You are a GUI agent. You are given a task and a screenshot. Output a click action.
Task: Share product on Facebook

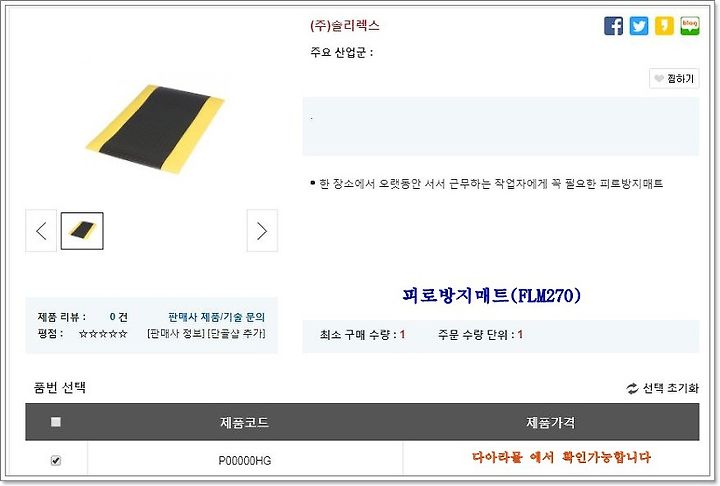point(613,26)
